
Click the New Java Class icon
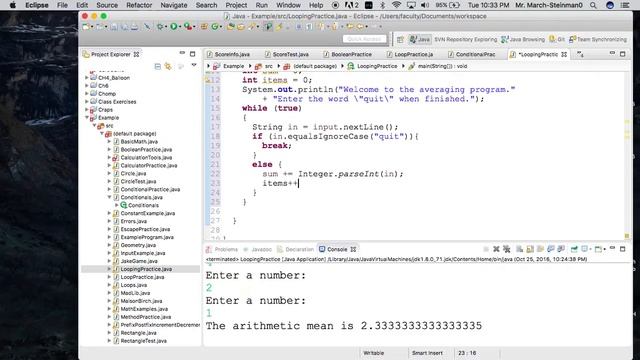(x=215, y=27)
